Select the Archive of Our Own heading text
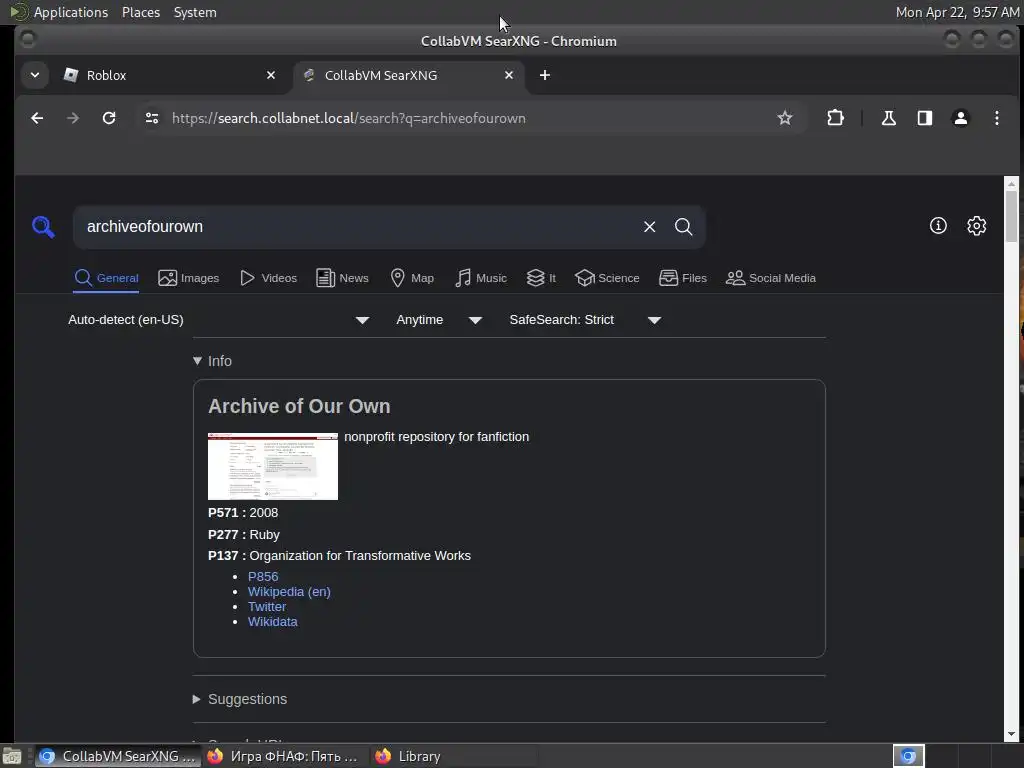Image resolution: width=1024 pixels, height=768 pixels. pyautogui.click(x=299, y=406)
